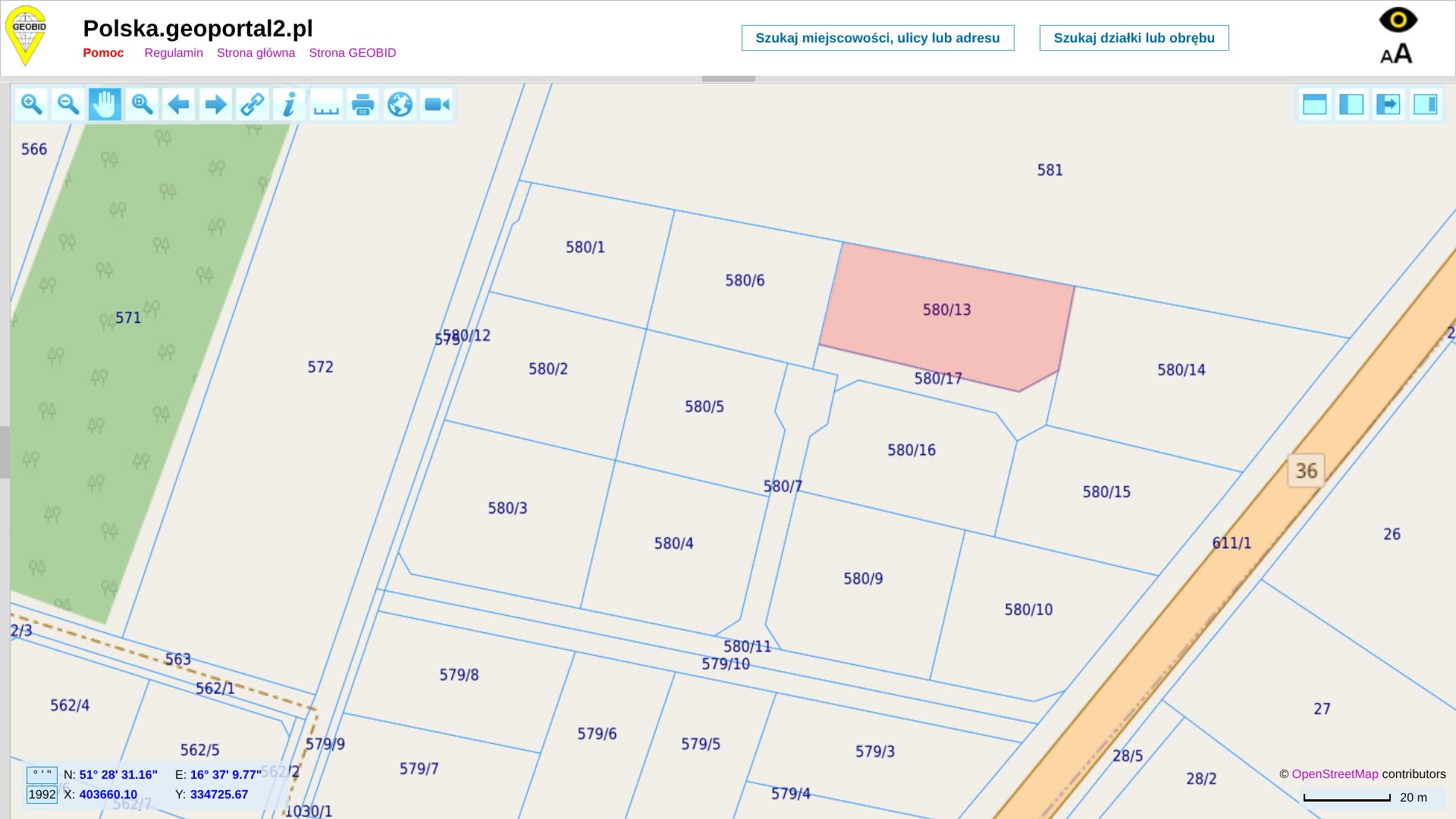
Task: Select the object information tool
Action: coord(289,105)
